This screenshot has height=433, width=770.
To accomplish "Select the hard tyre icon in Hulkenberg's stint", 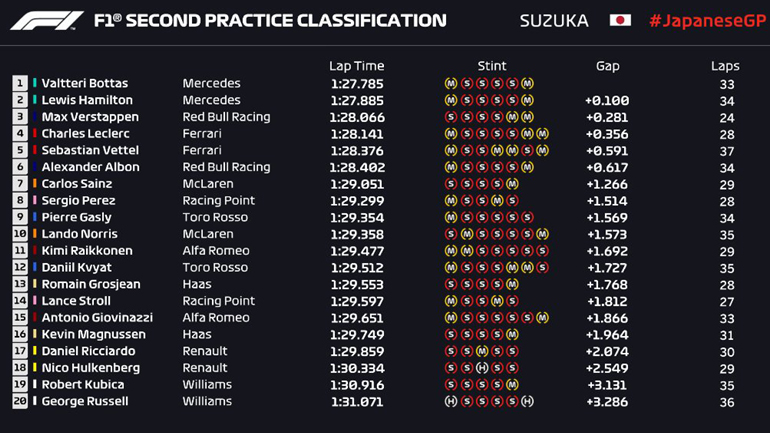I will click(x=482, y=368).
